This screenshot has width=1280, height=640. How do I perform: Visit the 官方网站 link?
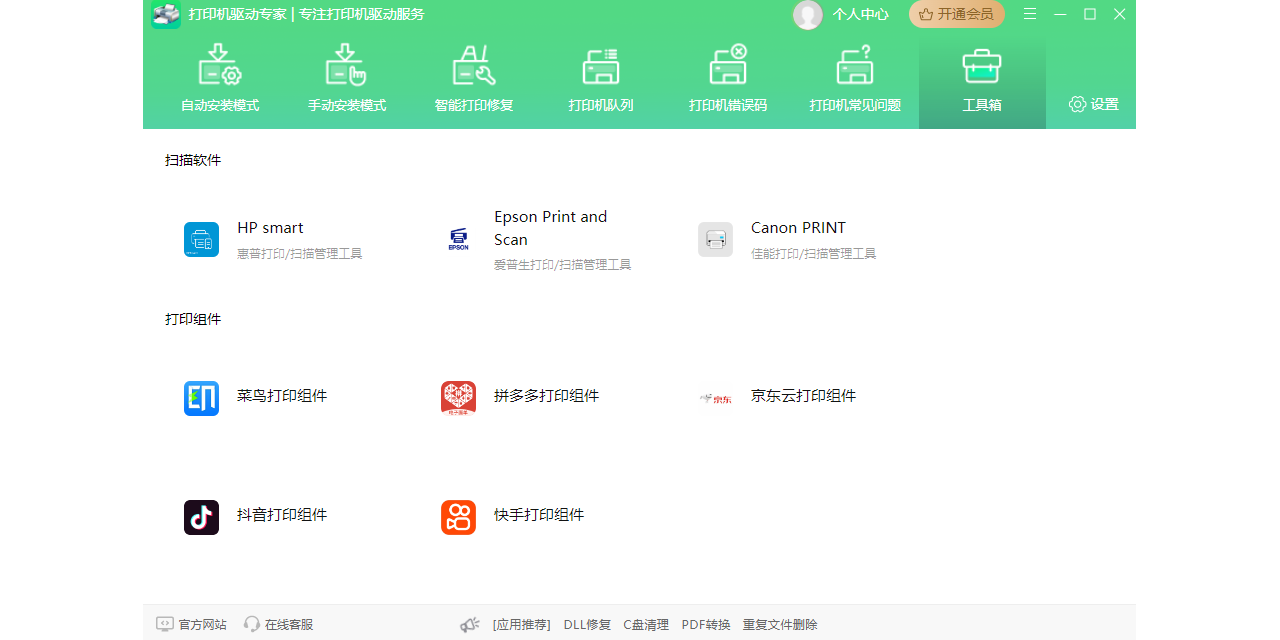[x=192, y=624]
